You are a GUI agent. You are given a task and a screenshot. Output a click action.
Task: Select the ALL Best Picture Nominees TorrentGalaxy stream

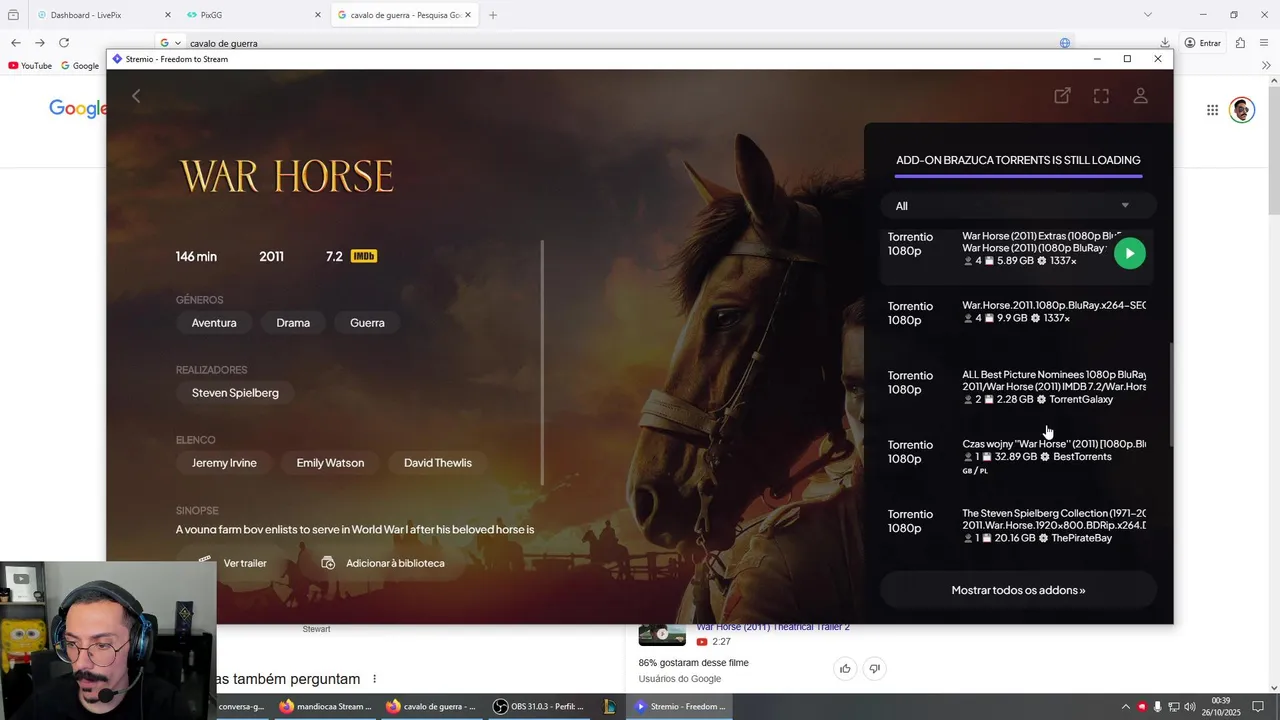(x=1017, y=387)
